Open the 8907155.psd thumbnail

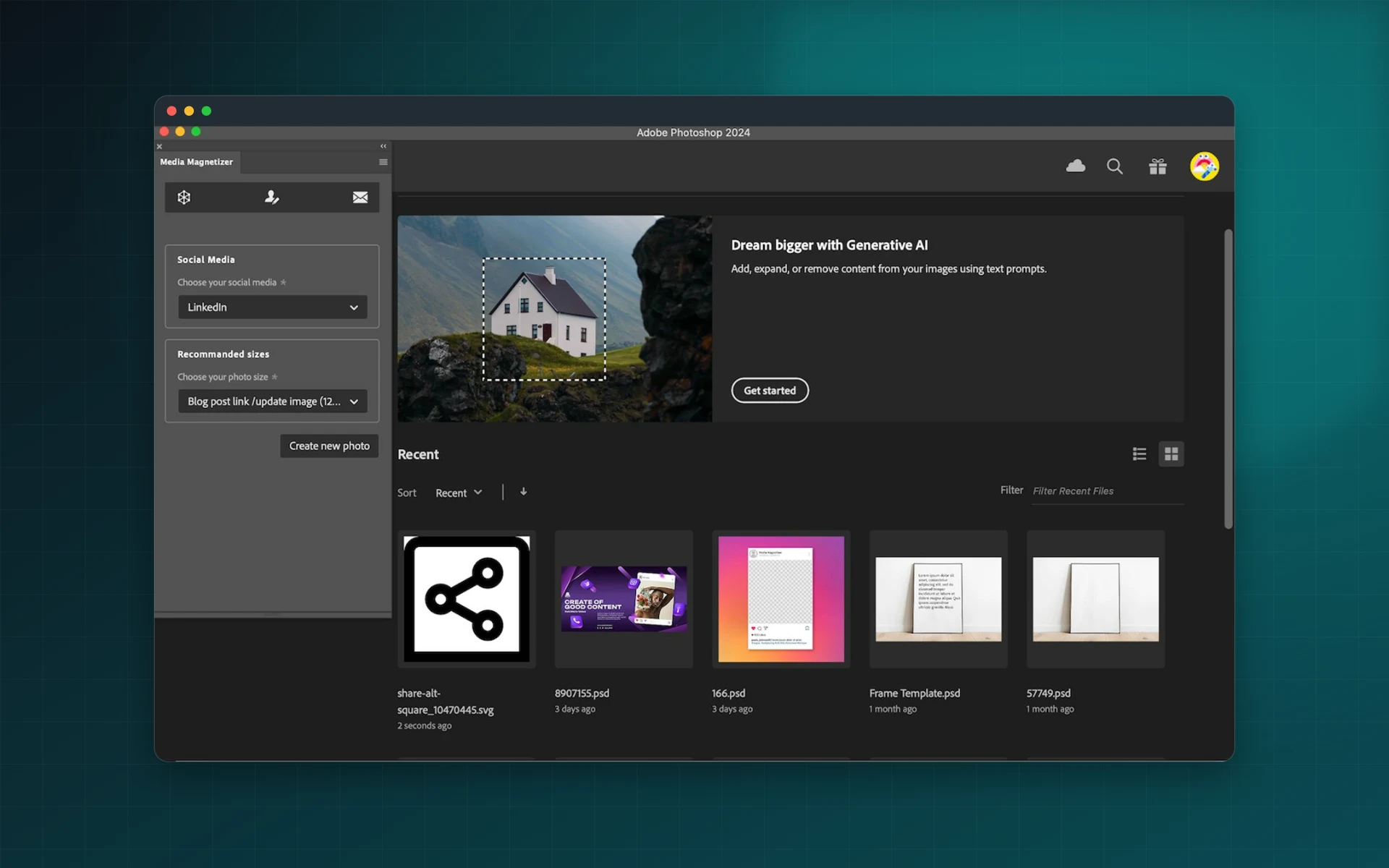(624, 599)
